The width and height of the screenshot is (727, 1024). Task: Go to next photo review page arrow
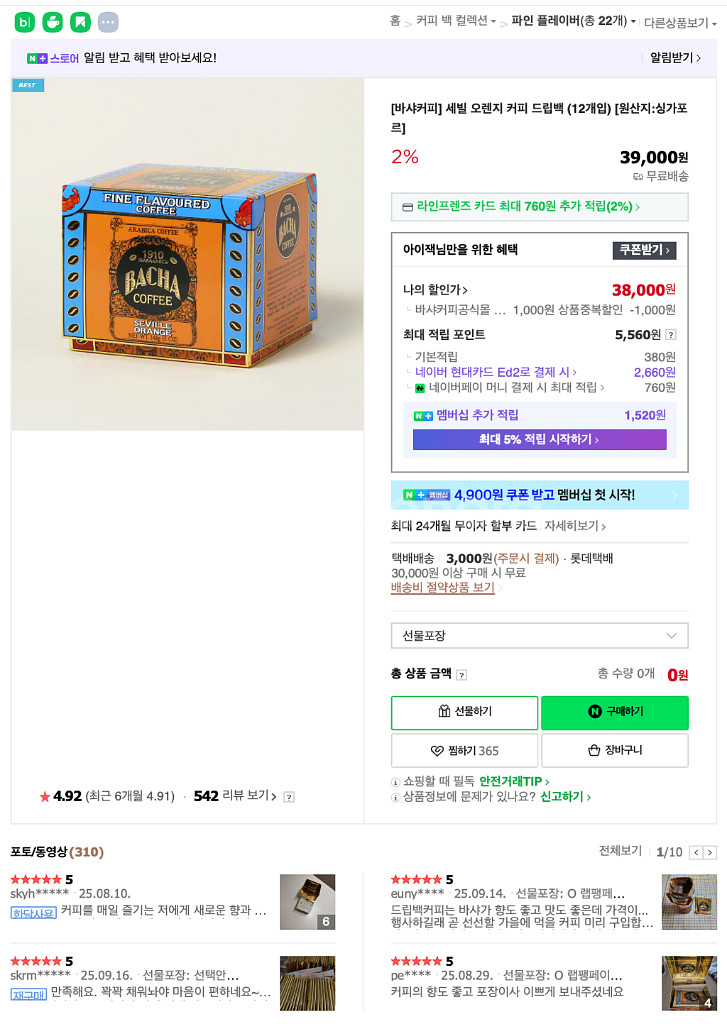[710, 852]
